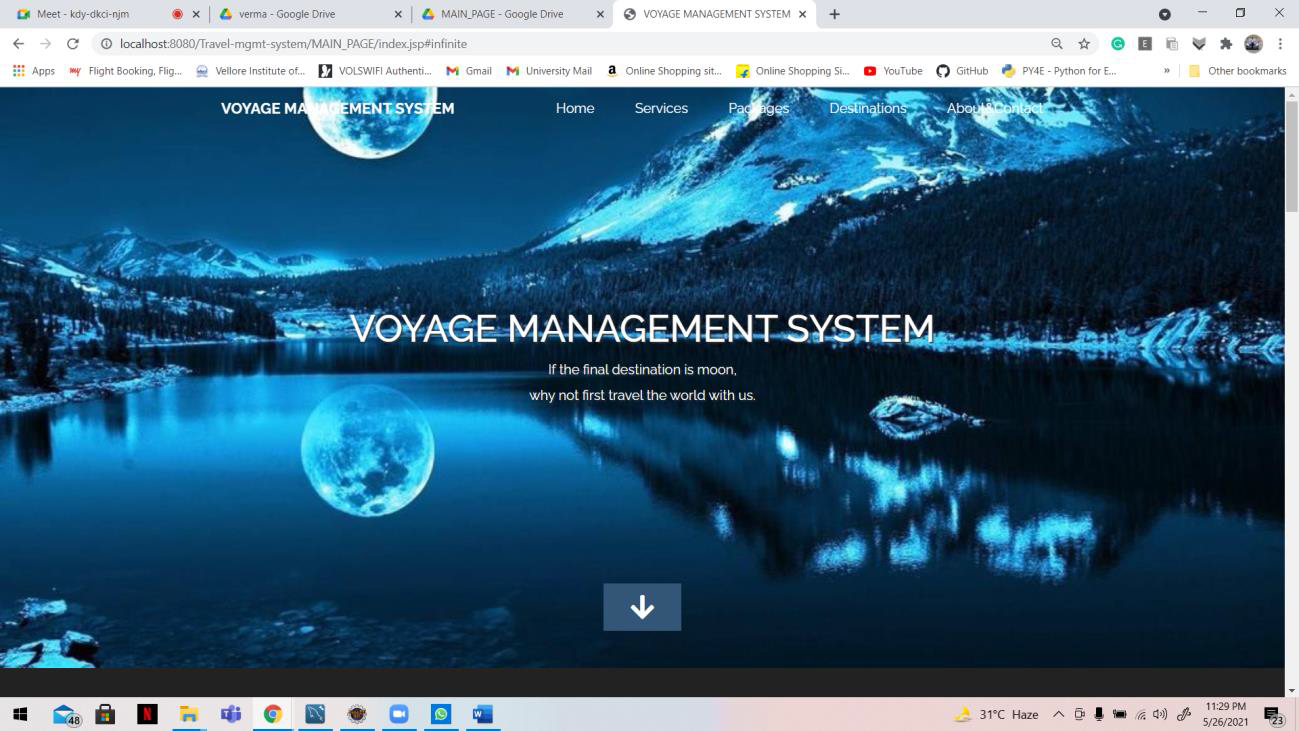Open the Chrome Extensions puzzle icon
1299x731 pixels.
(x=1226, y=44)
